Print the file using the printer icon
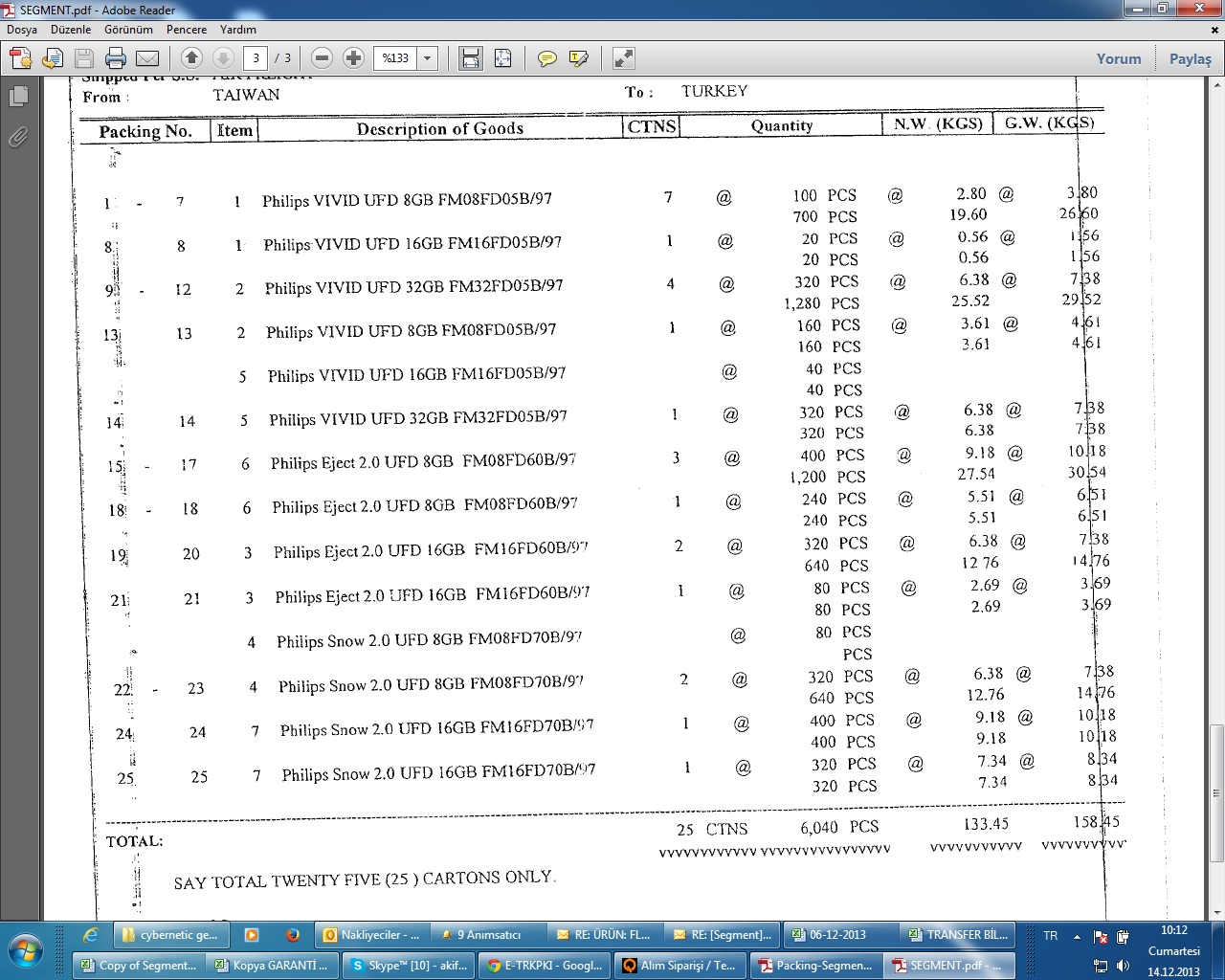 click(x=116, y=58)
